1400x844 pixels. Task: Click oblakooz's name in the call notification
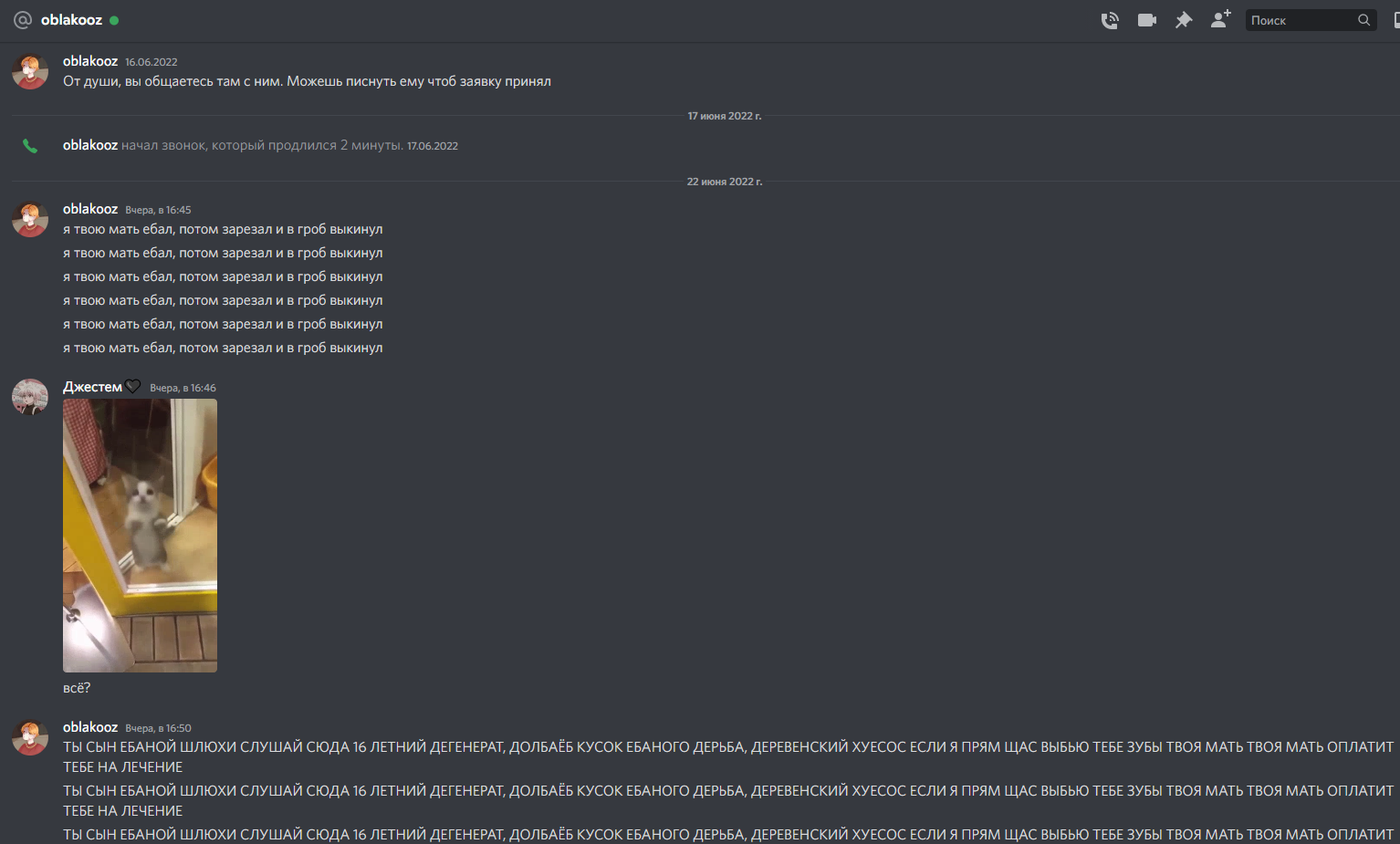pyautogui.click(x=90, y=145)
